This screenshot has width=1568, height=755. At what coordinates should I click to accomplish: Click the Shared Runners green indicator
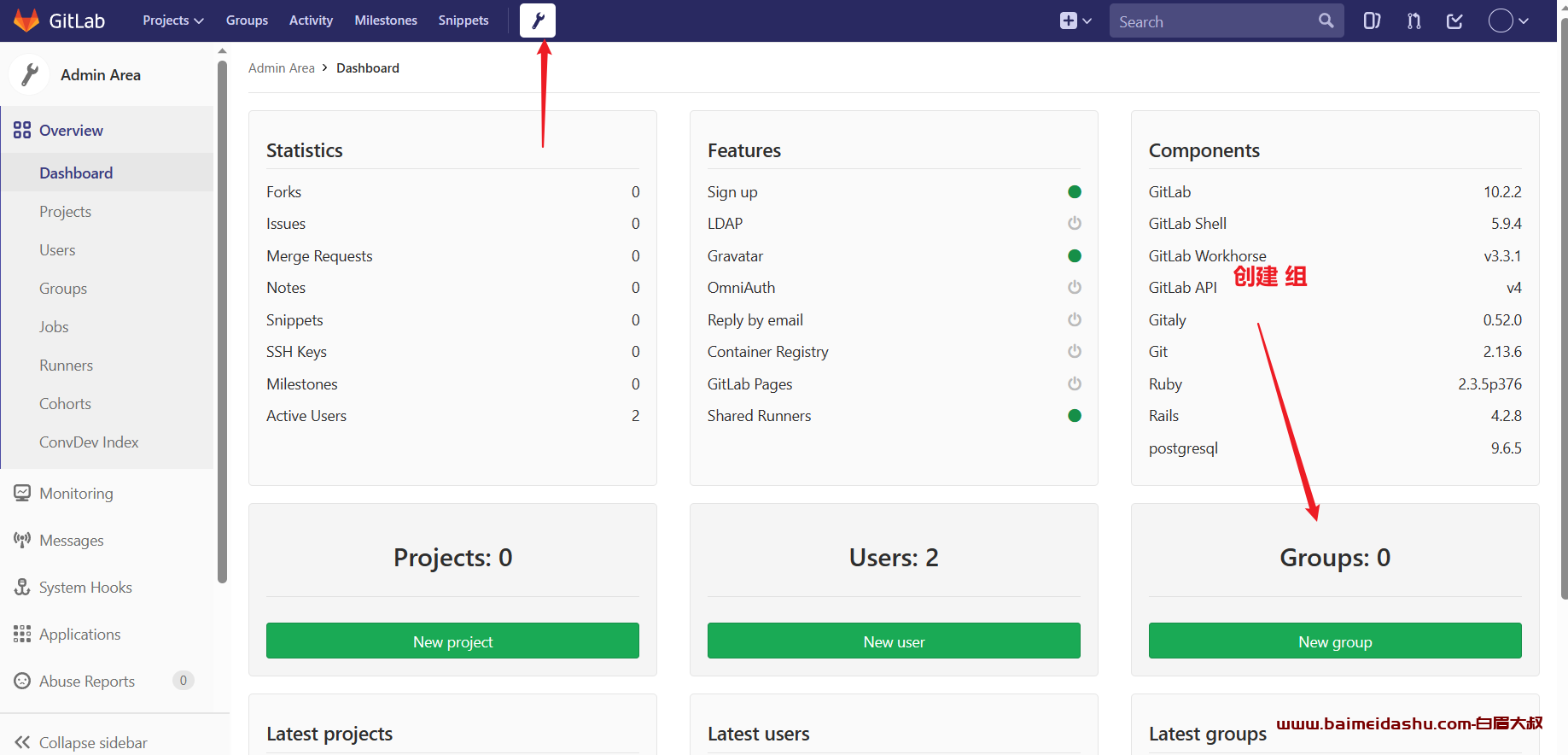[x=1075, y=415]
